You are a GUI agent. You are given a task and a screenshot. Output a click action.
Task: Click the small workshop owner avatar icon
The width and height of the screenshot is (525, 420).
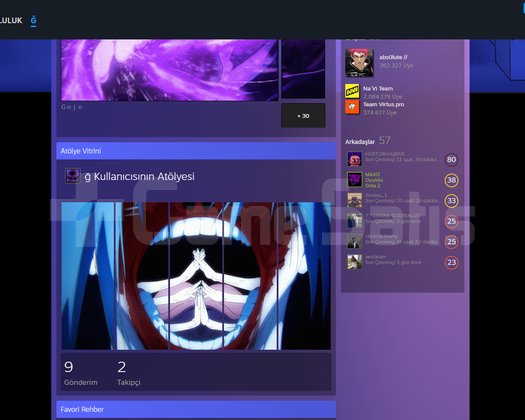[72, 176]
